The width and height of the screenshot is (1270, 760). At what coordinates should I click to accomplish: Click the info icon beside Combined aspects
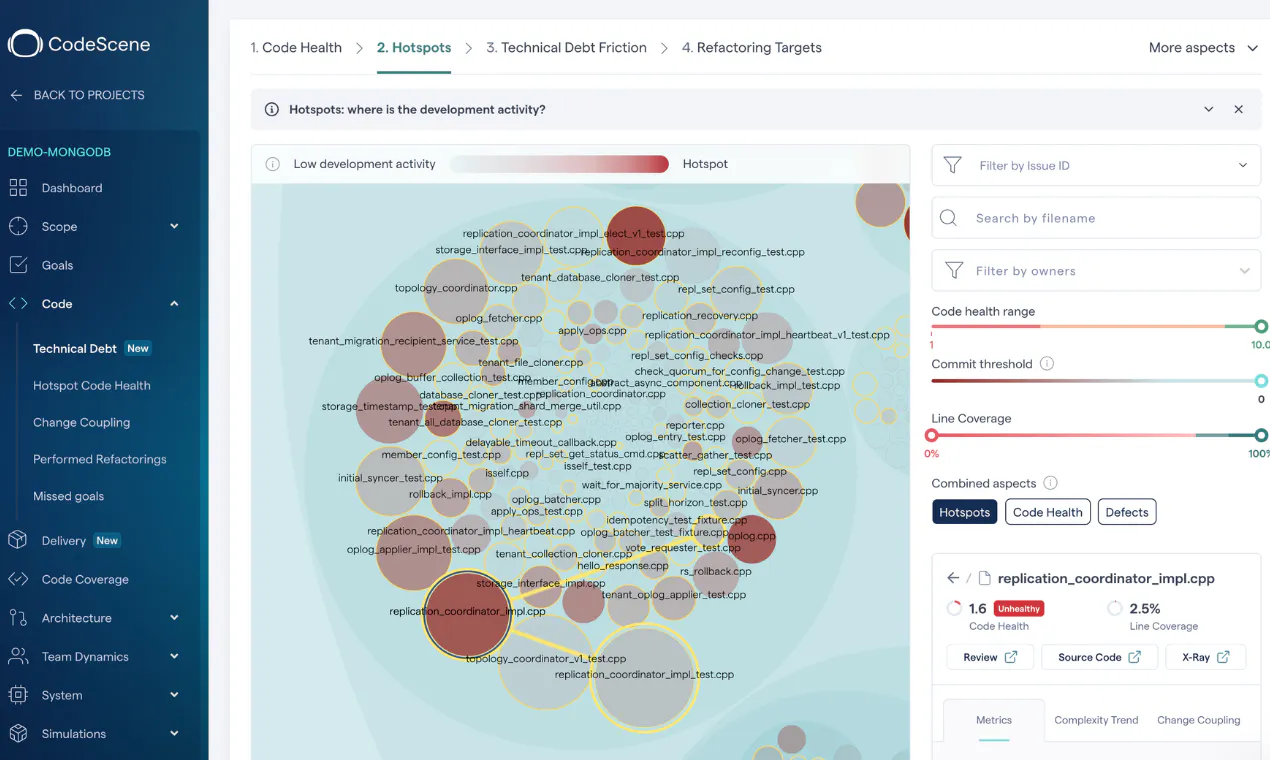(1051, 483)
